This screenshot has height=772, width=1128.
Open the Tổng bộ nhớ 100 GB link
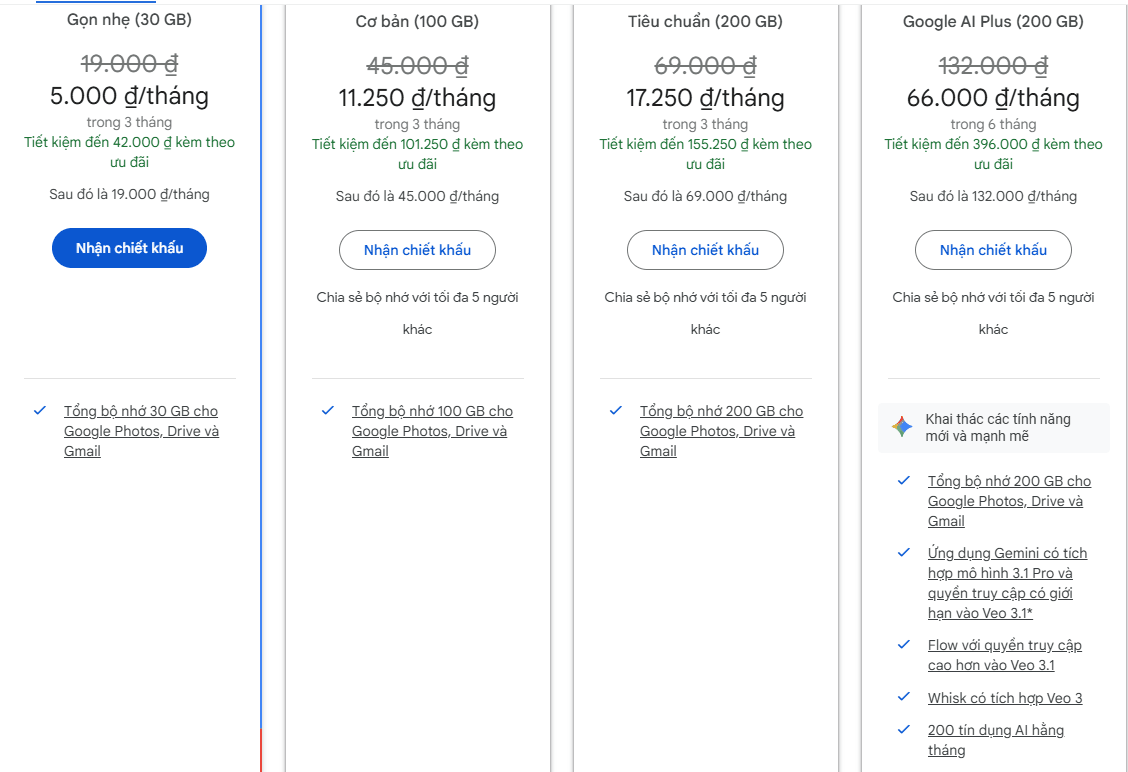tap(432, 431)
